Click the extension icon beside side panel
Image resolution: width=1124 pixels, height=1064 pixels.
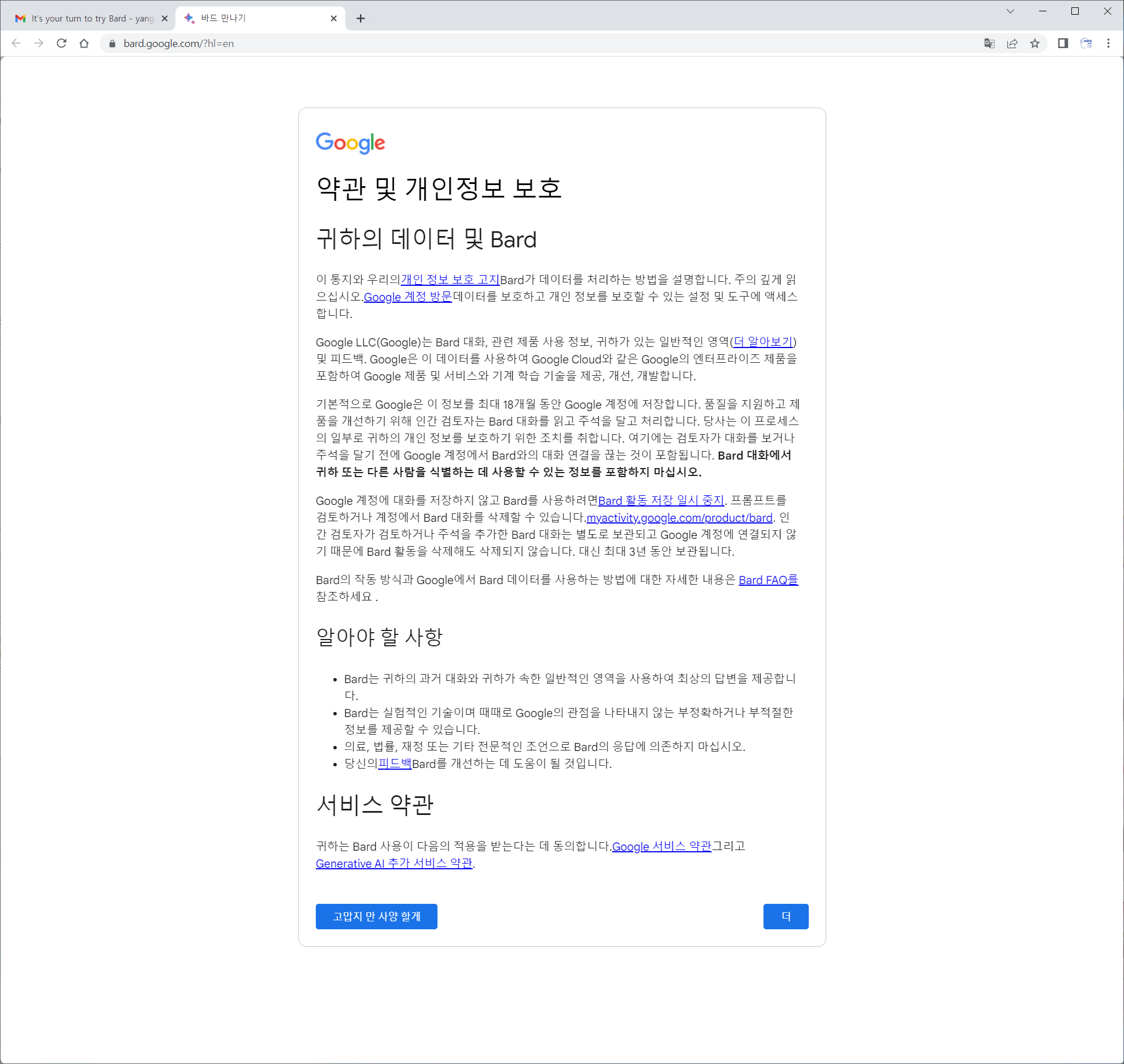[x=1086, y=43]
